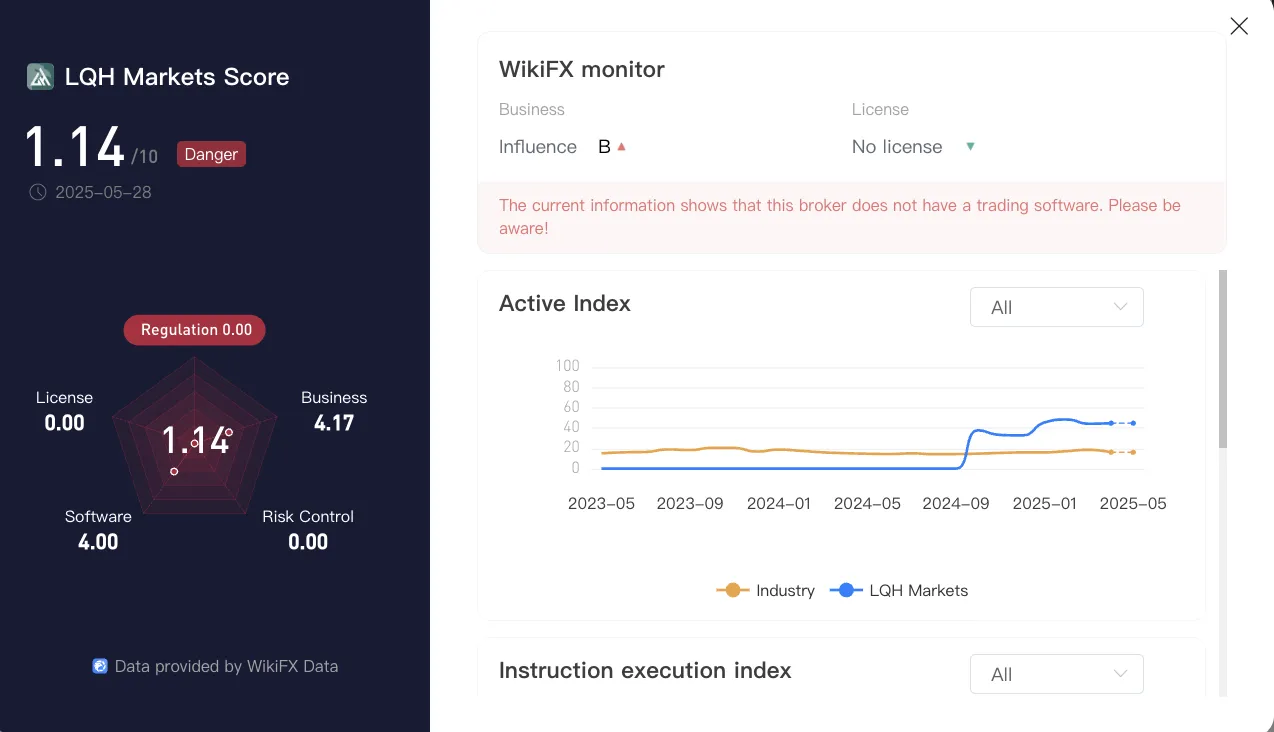Click the Software 4.00 radar label
Image resolution: width=1274 pixels, height=732 pixels.
[98, 530]
